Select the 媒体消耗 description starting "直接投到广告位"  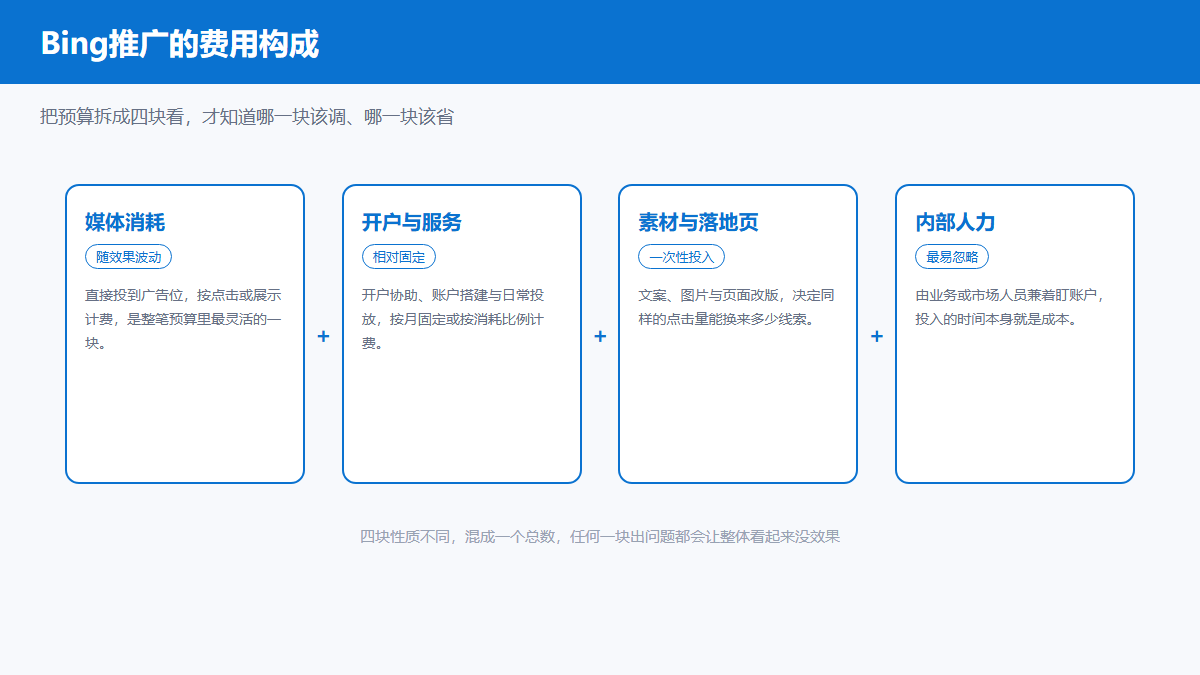(x=183, y=319)
